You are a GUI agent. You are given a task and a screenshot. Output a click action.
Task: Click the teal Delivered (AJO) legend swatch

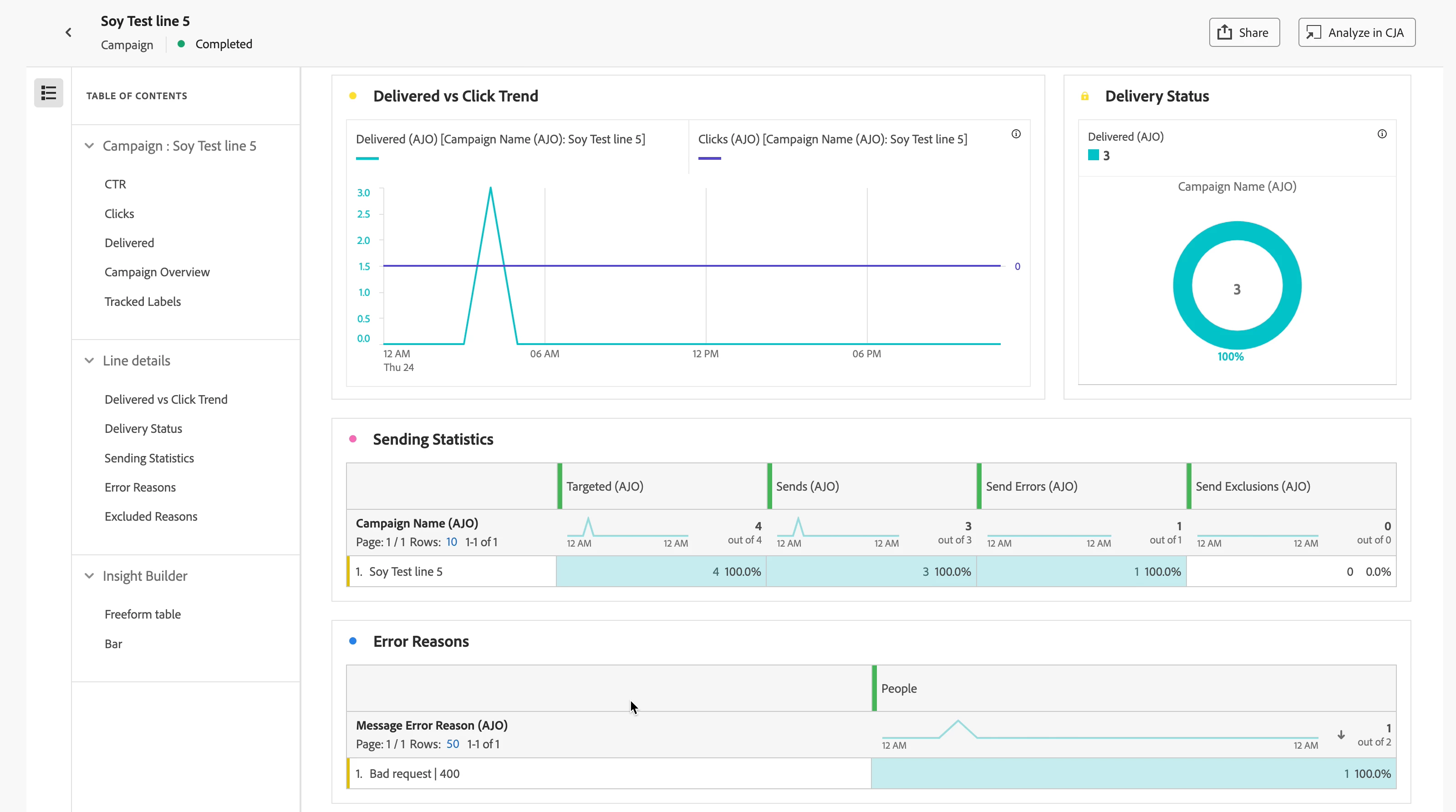point(1093,155)
